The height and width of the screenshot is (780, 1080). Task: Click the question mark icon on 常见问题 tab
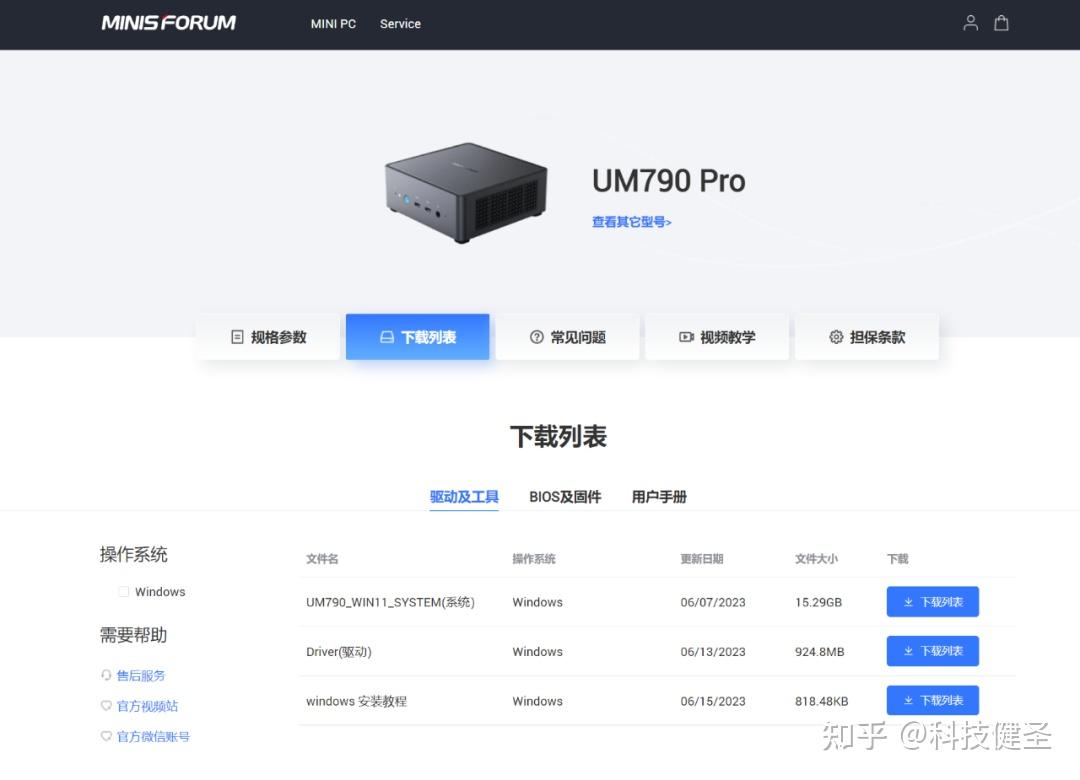pos(537,337)
